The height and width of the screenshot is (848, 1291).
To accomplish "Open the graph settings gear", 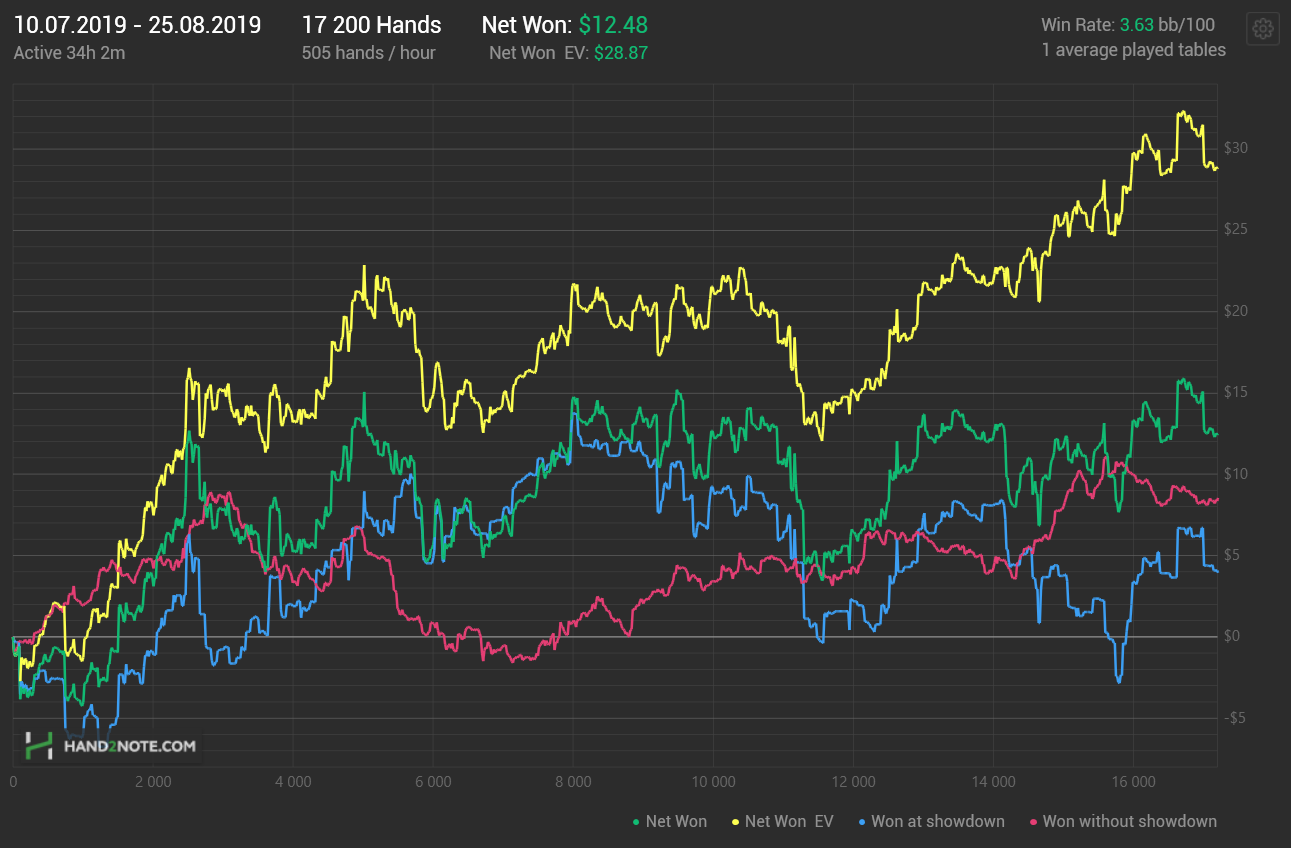I will click(1263, 29).
